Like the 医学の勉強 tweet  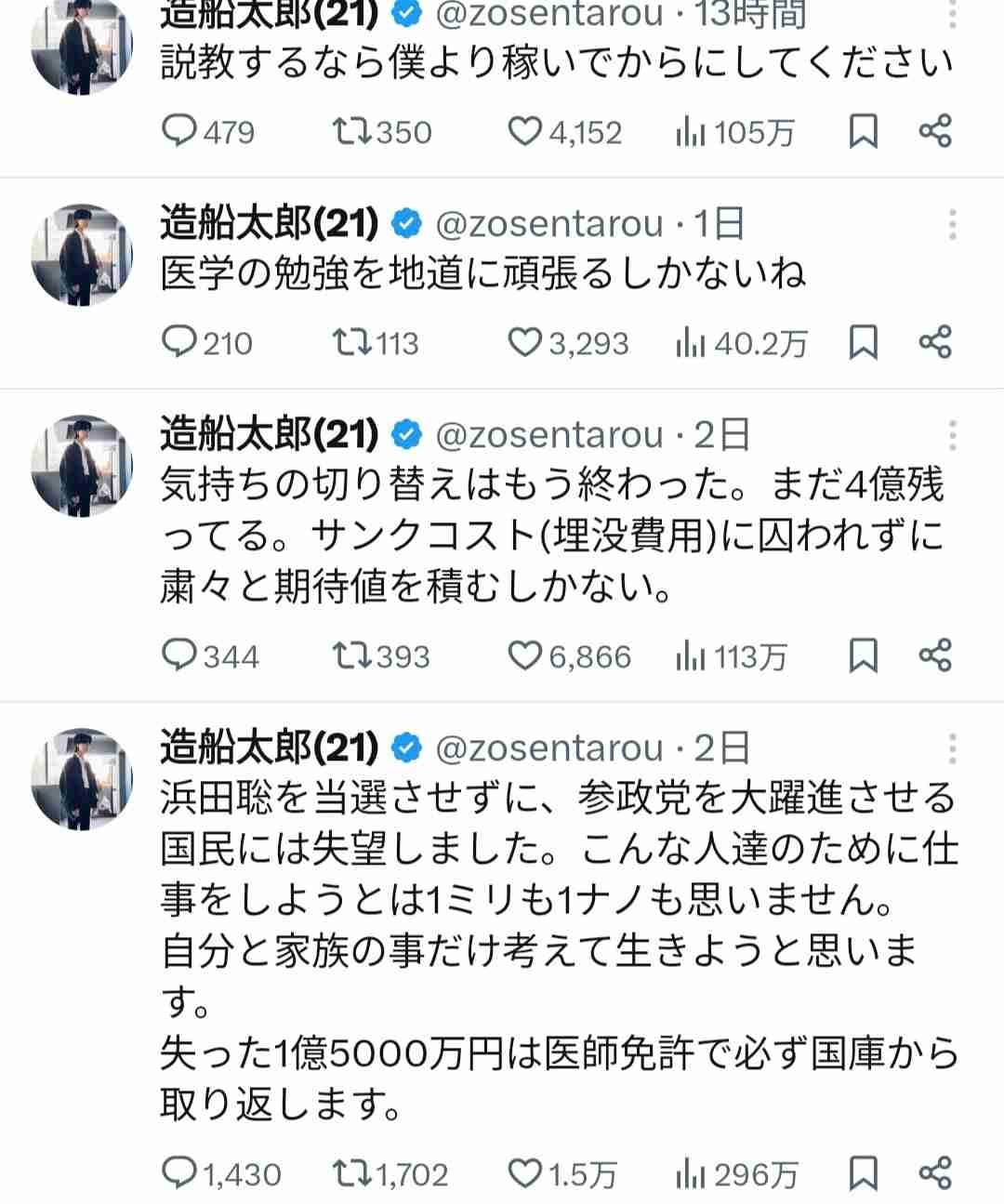pyautogui.click(x=525, y=343)
